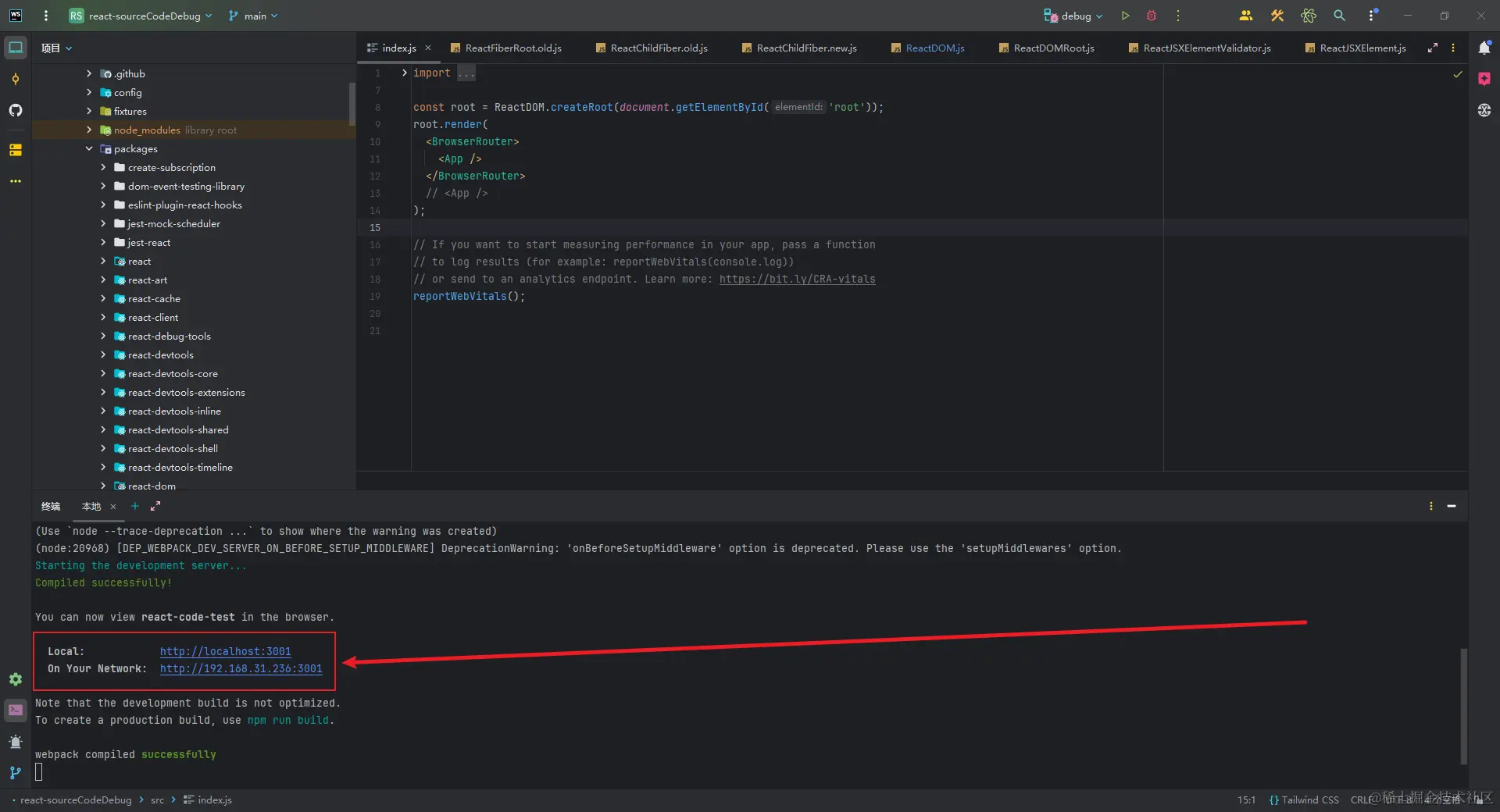Start debugging with the red bug icon
Screen dimensions: 1500x812
tap(1152, 16)
